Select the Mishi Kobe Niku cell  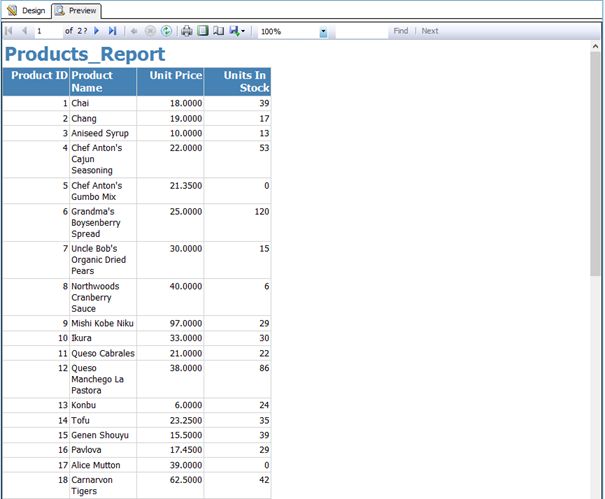103,323
